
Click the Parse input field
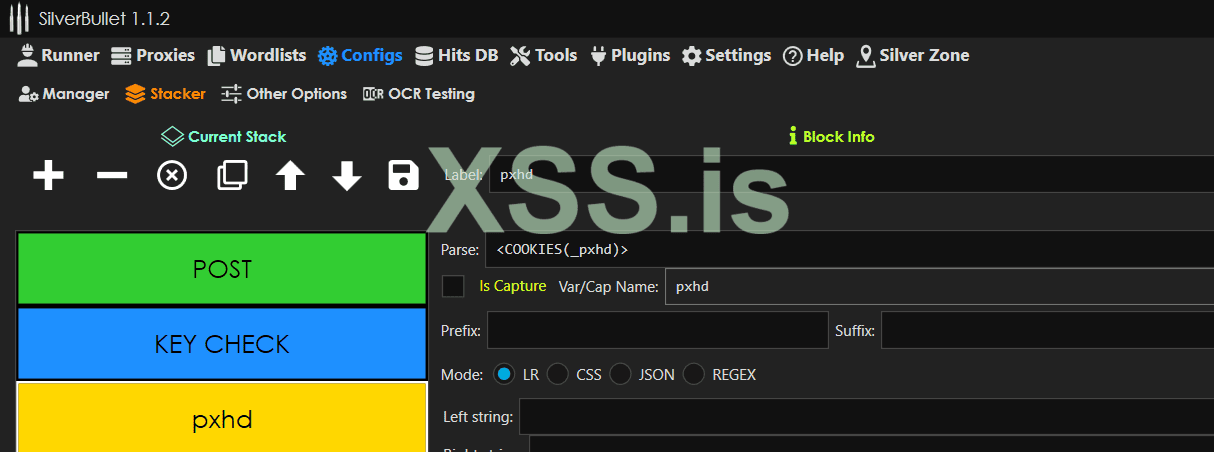(849, 250)
